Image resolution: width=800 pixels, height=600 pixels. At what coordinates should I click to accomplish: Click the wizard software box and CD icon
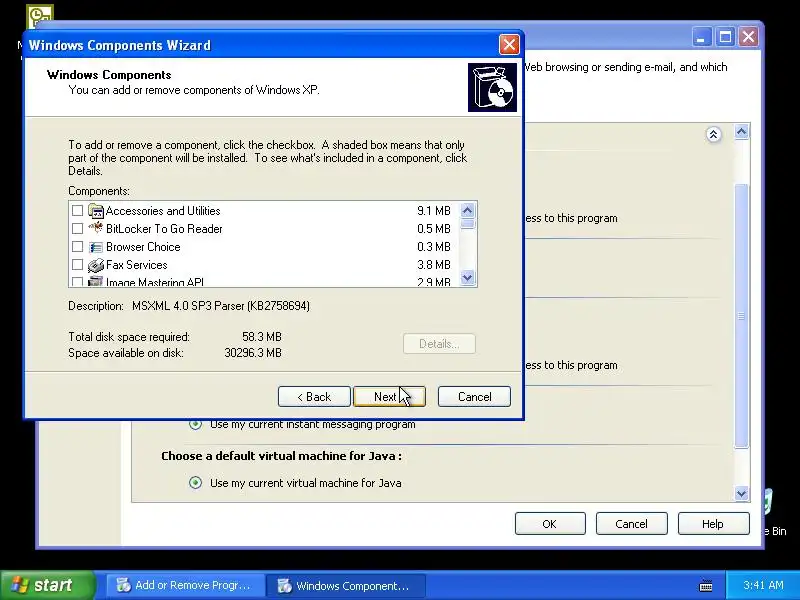point(492,87)
